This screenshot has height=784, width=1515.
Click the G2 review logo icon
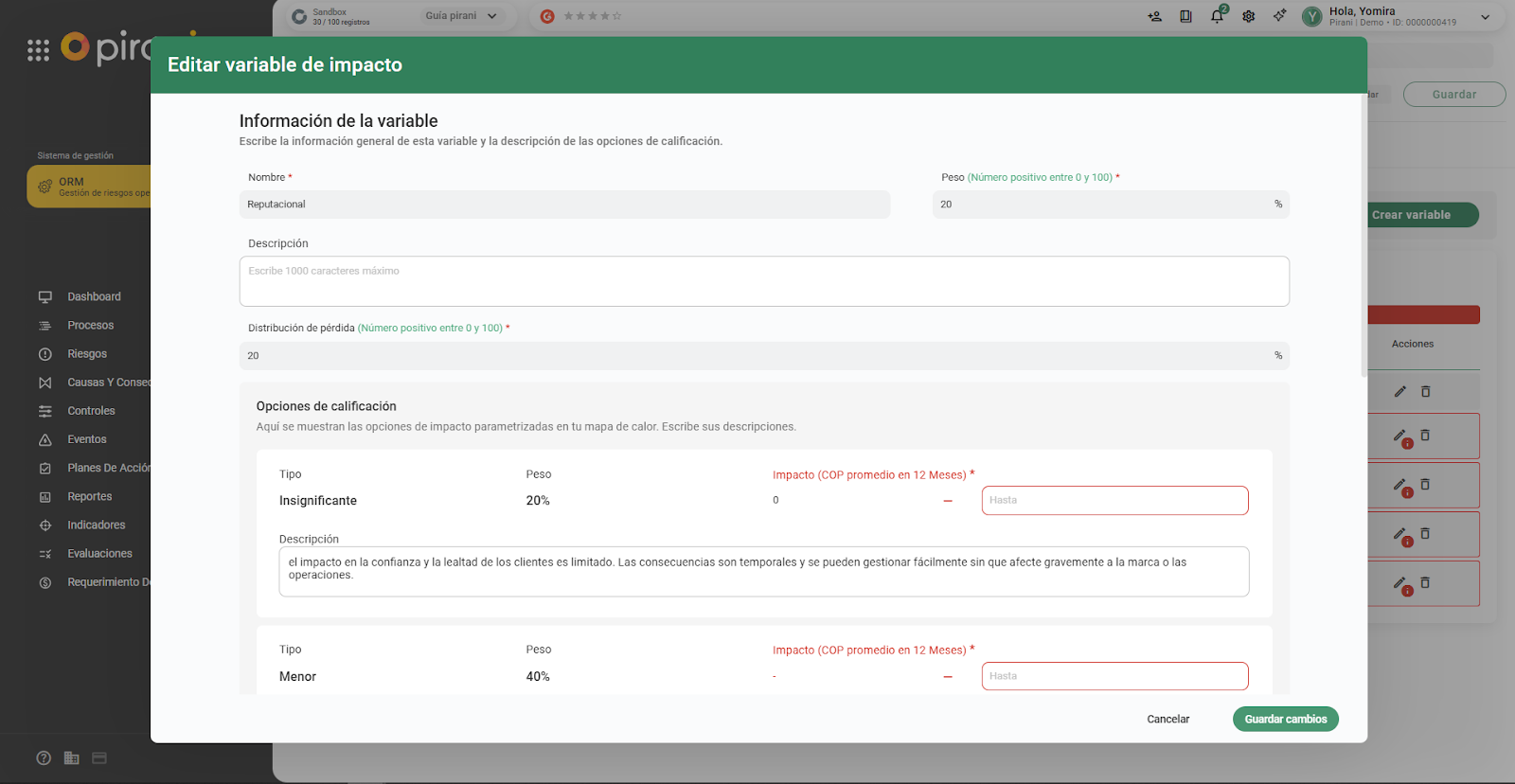click(x=547, y=16)
